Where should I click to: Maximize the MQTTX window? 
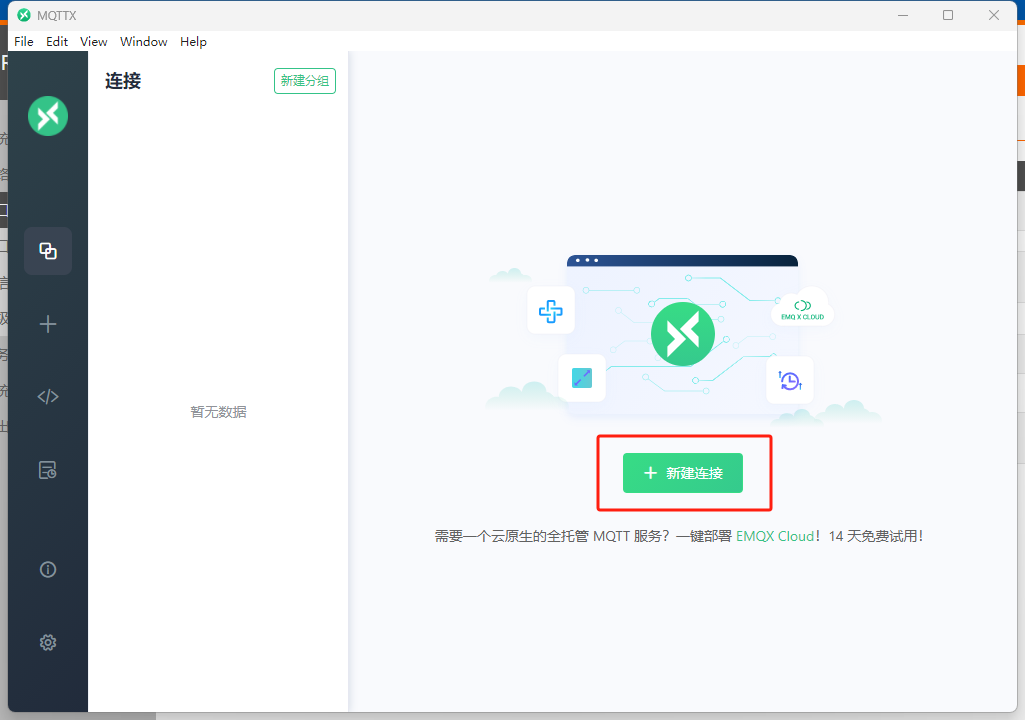[x=948, y=15]
